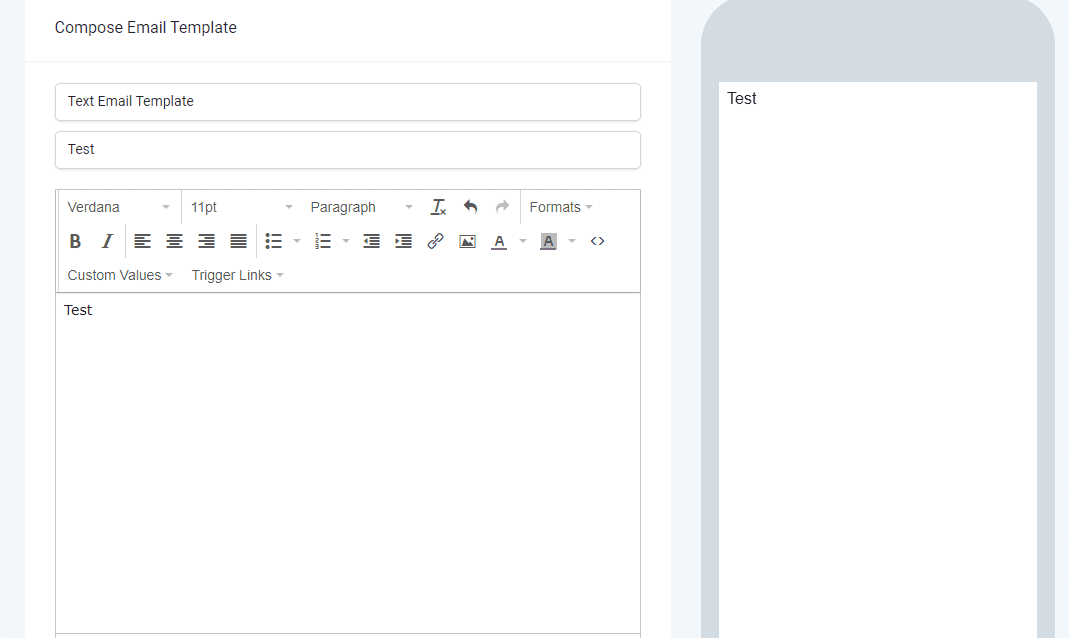
Task: Open source code view
Action: point(597,241)
